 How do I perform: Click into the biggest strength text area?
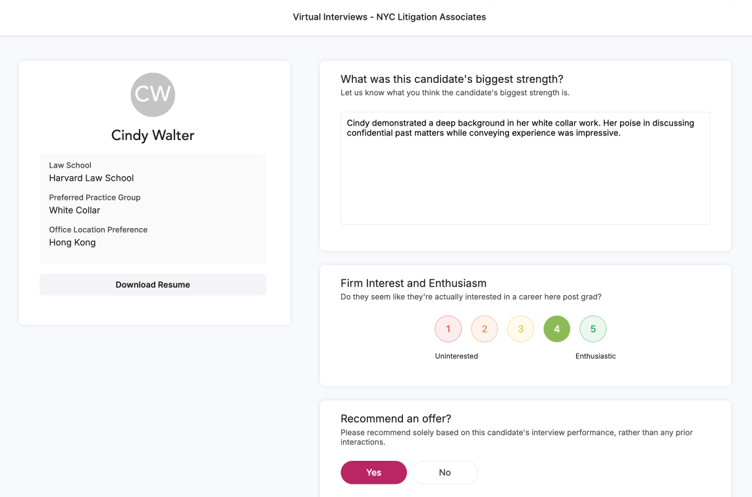pyautogui.click(x=525, y=168)
